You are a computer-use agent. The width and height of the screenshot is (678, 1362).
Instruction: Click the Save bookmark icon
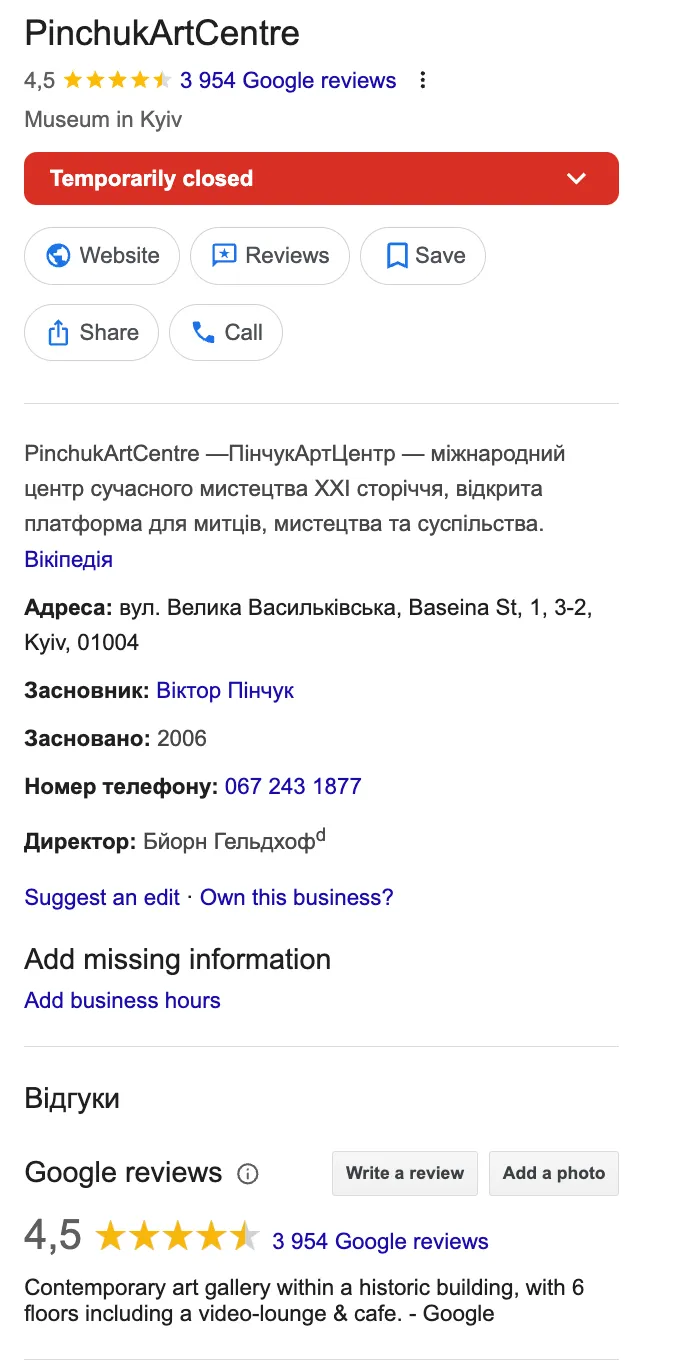[396, 256]
